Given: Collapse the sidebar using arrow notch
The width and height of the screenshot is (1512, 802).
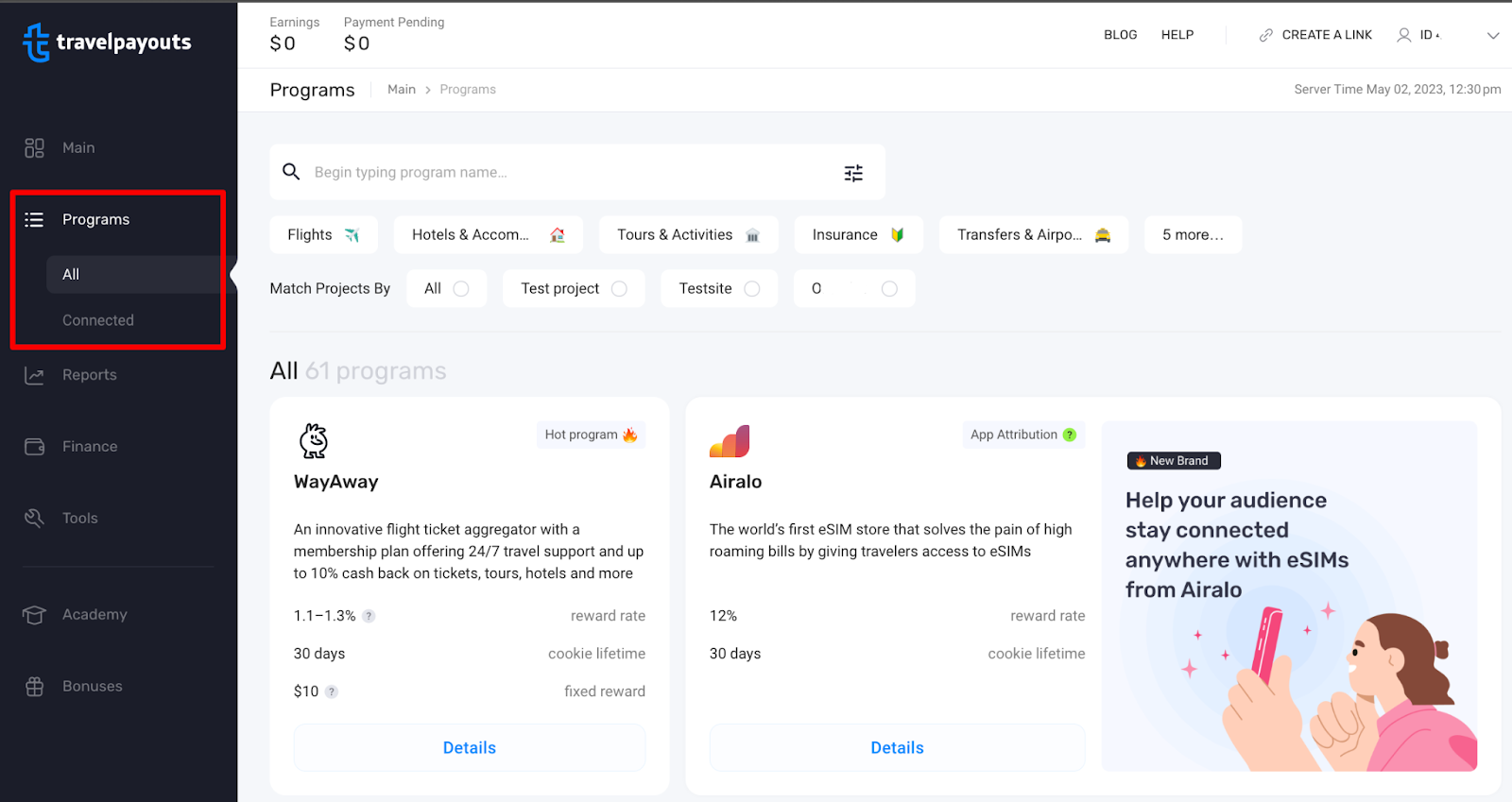Looking at the screenshot, I should (233, 276).
